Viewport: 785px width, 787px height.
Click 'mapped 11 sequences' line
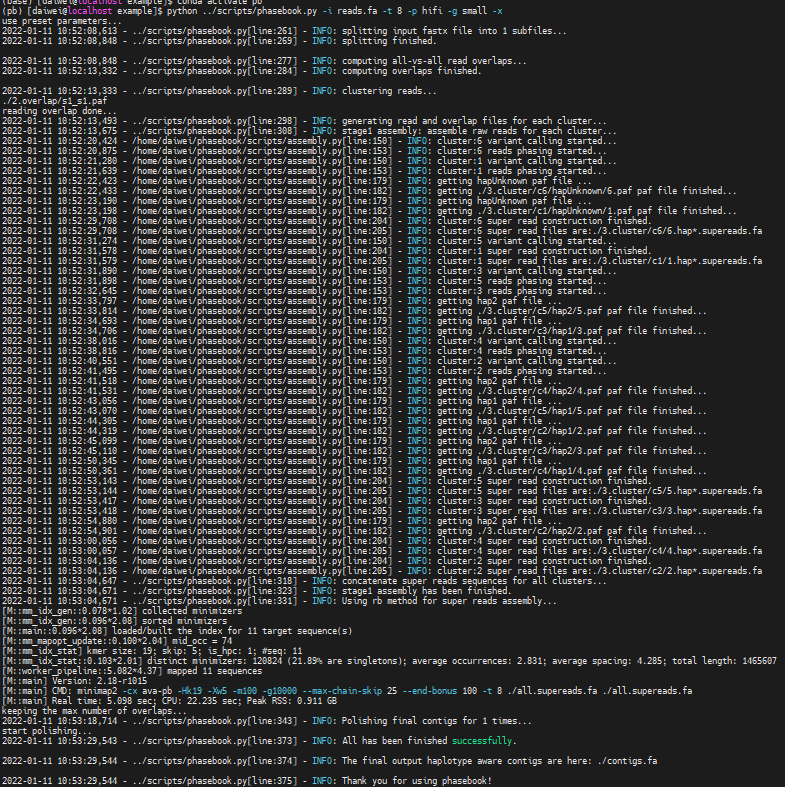[132, 672]
